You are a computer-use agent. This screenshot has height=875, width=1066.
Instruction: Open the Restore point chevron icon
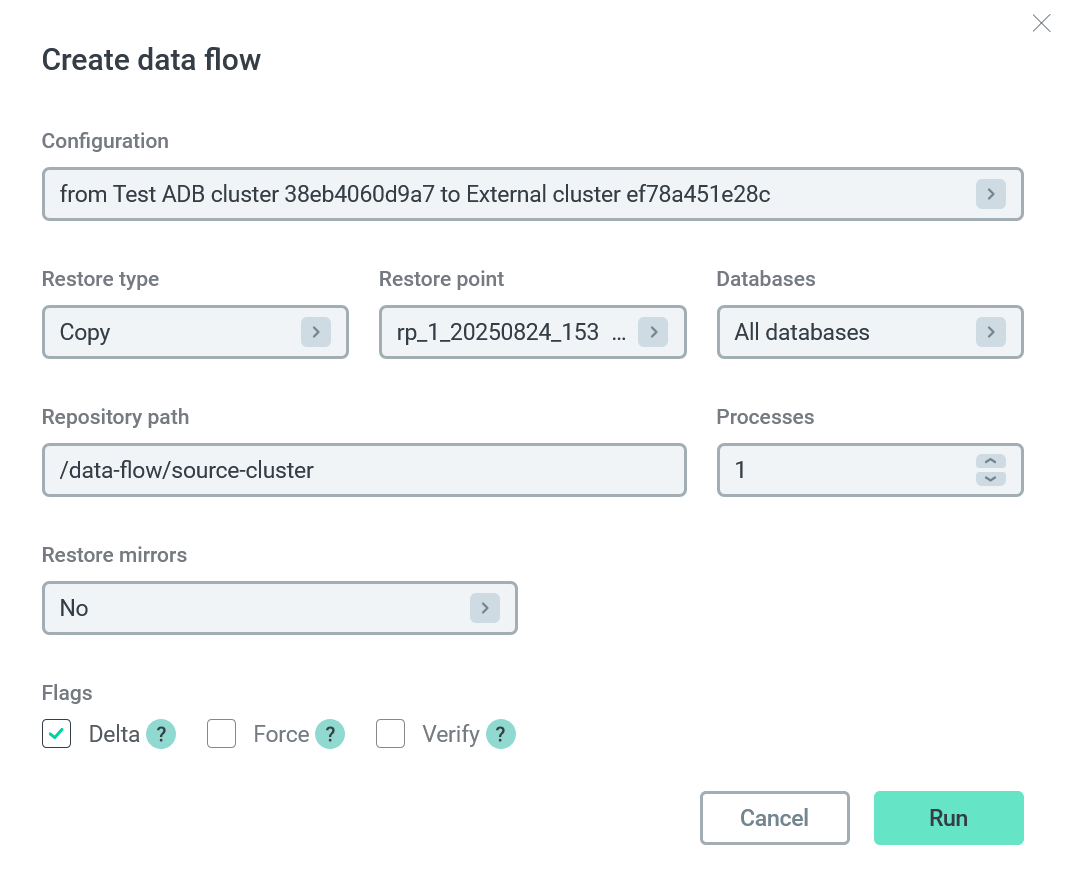[x=654, y=332]
